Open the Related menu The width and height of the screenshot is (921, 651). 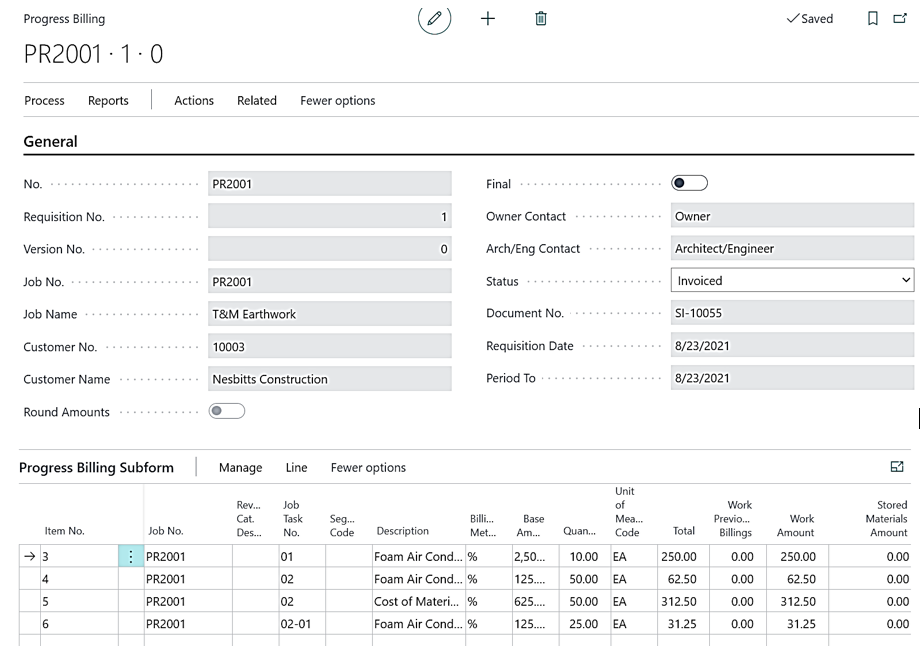click(x=257, y=100)
